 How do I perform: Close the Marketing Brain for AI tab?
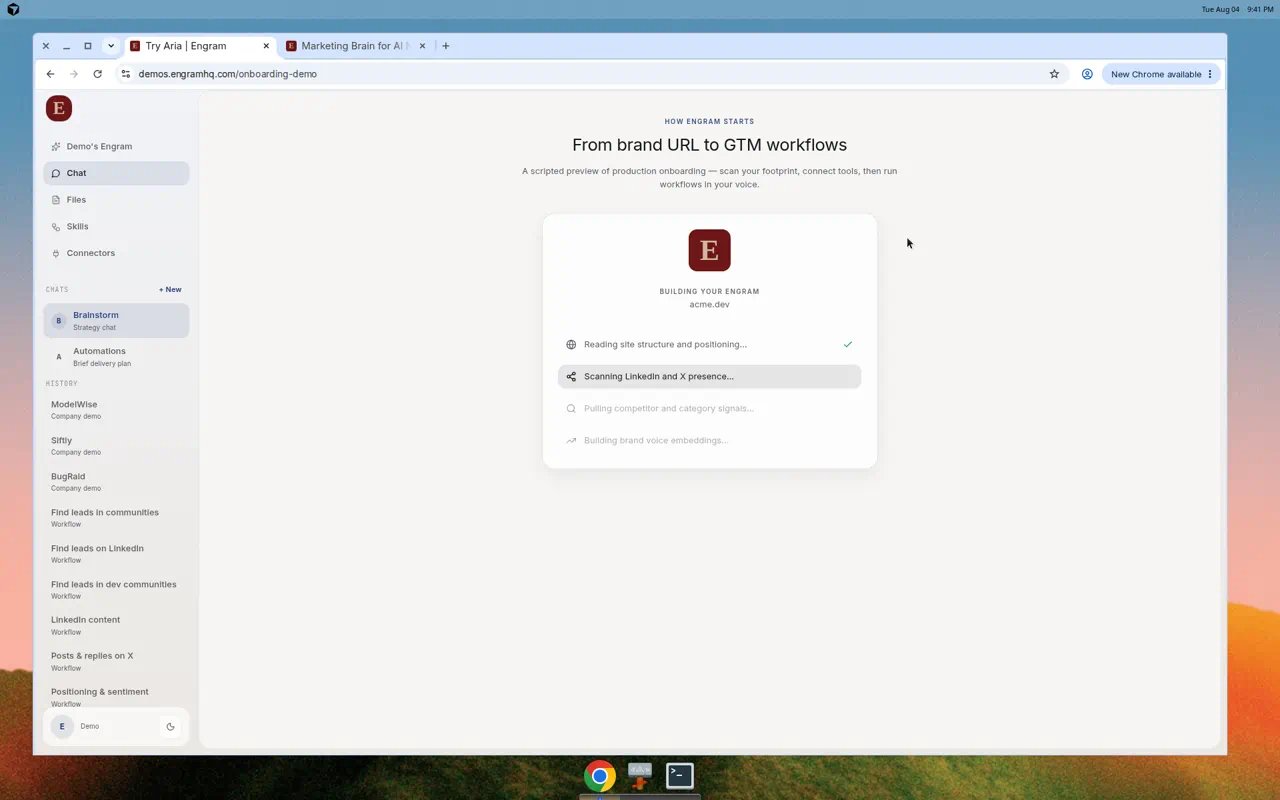[x=423, y=46]
